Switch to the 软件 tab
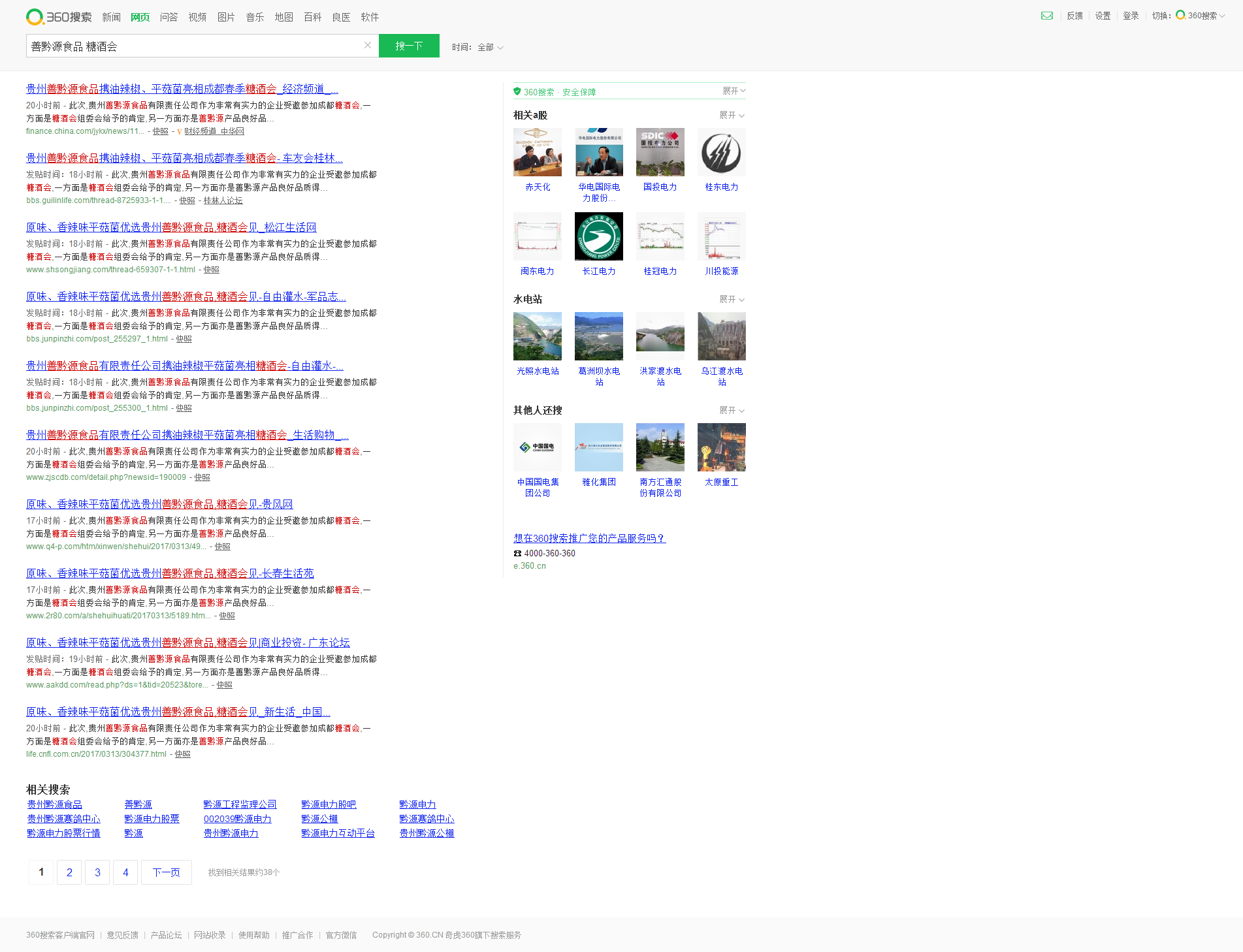 point(370,17)
